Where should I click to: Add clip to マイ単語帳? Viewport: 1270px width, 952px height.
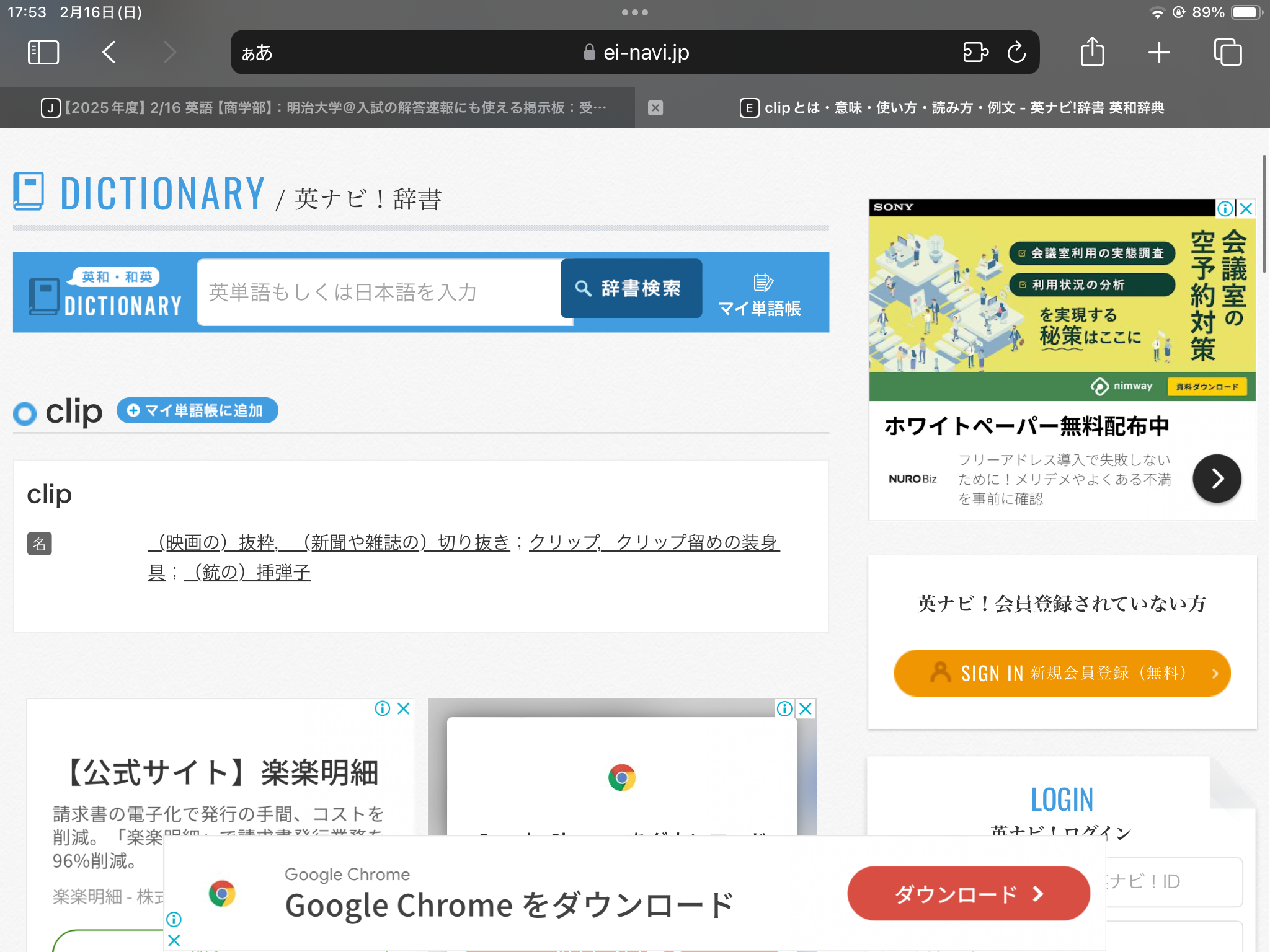[197, 411]
